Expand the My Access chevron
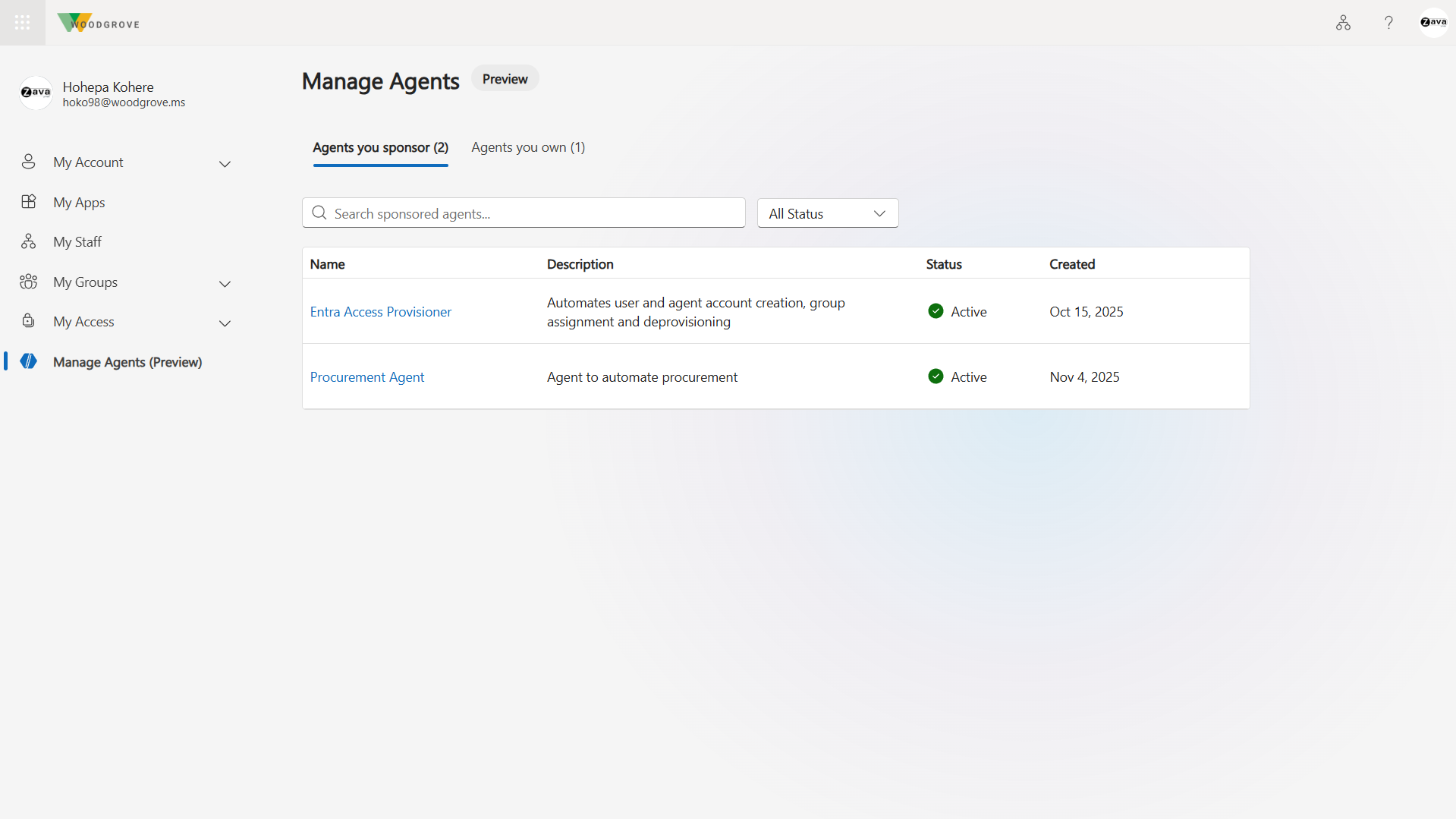The height and width of the screenshot is (819, 1456). (x=225, y=323)
